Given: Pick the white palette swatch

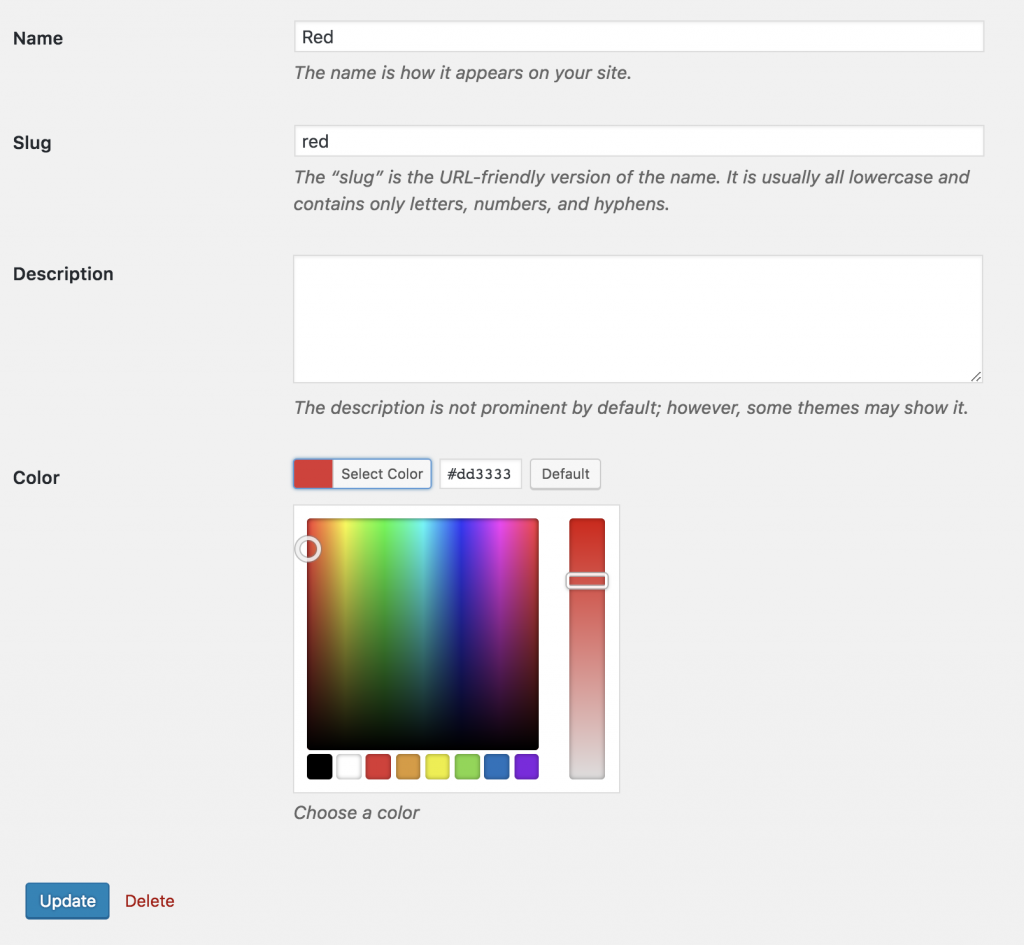Looking at the screenshot, I should coord(349,767).
